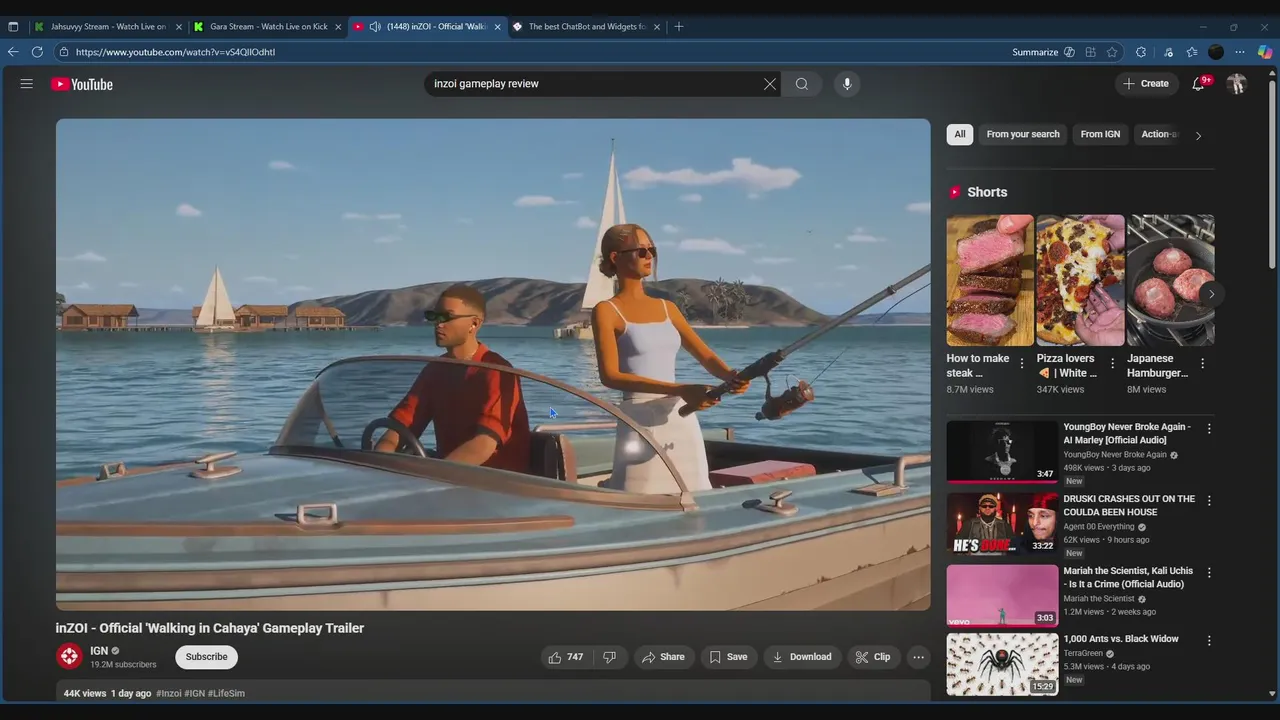Dislike the video with thumbs down
Image resolution: width=1280 pixels, height=720 pixels.
(609, 657)
